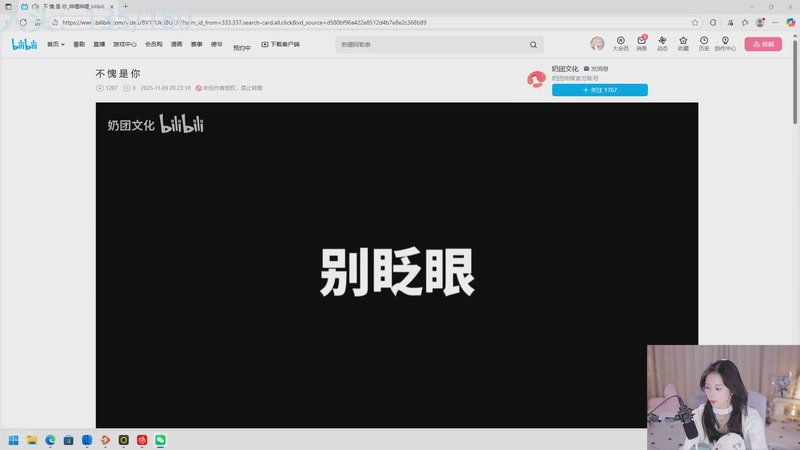Viewport: 800px width, 450px height.
Task: Open the 历史 history icon
Action: point(704,44)
